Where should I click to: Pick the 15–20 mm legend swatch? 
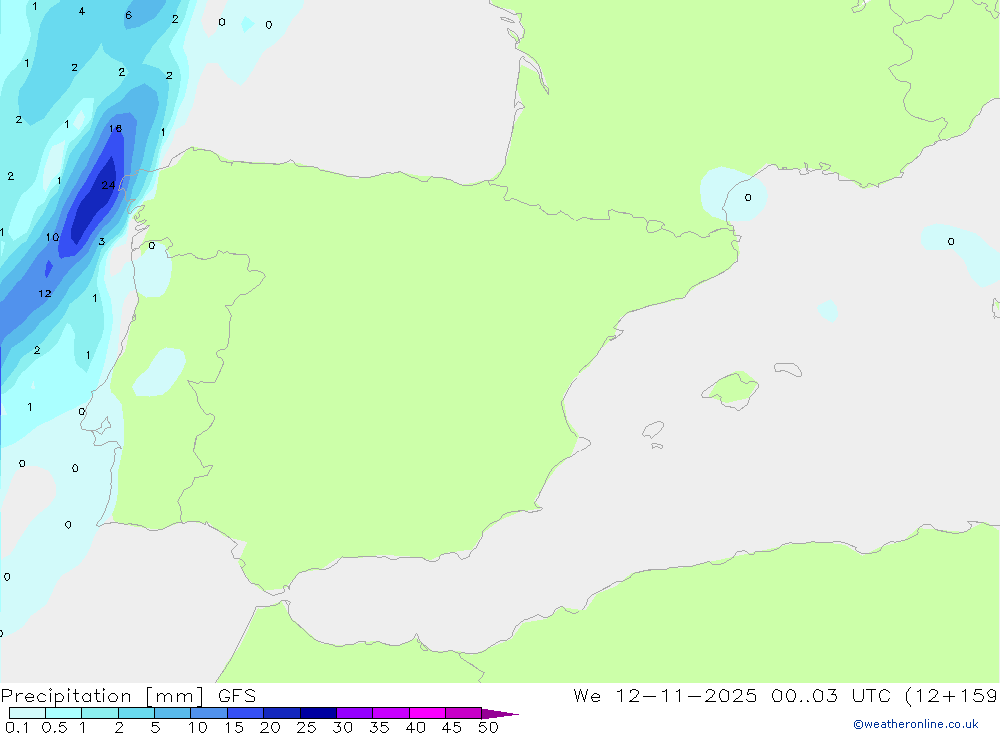(x=246, y=713)
